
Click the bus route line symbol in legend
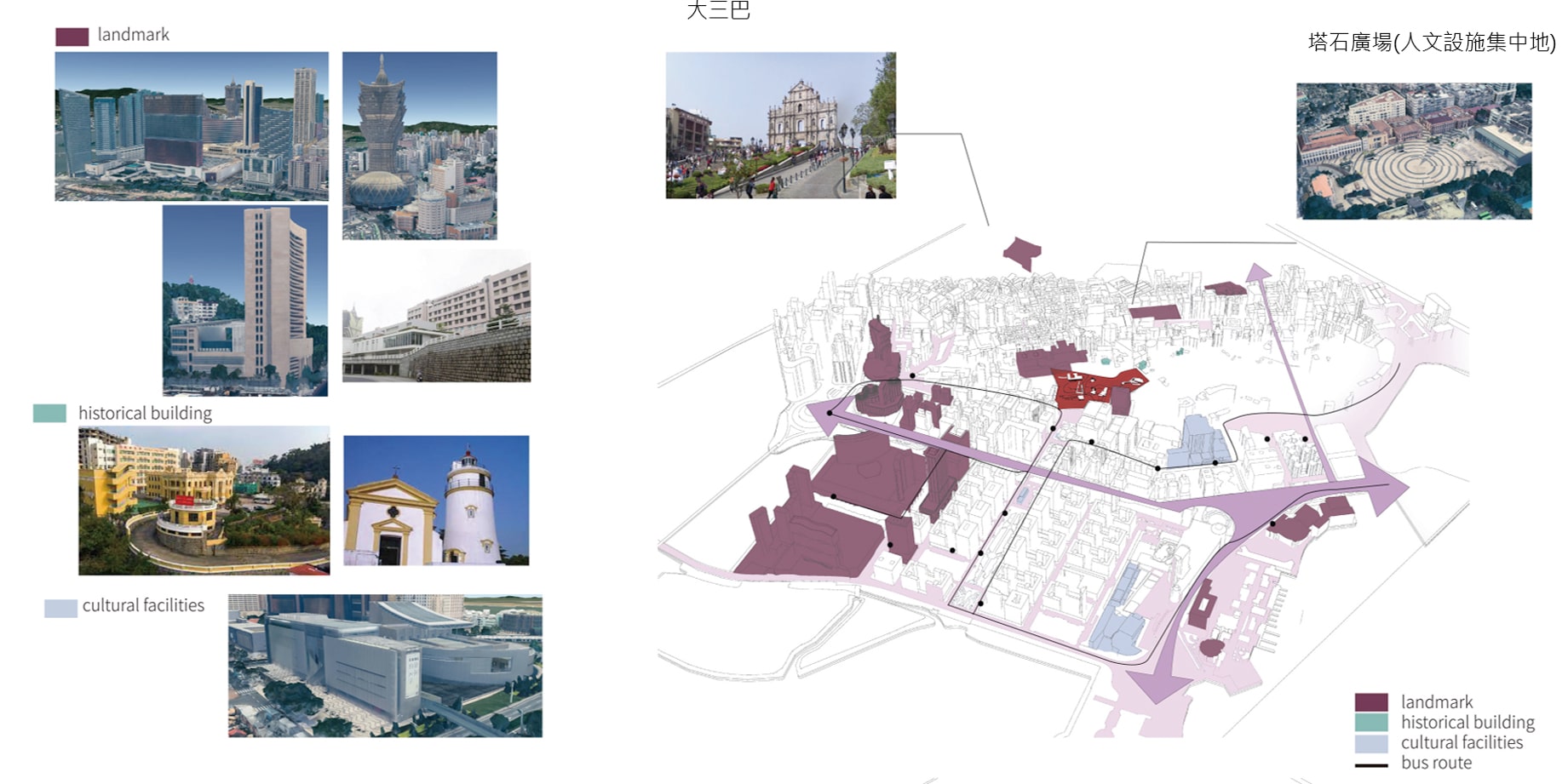coord(1371,765)
